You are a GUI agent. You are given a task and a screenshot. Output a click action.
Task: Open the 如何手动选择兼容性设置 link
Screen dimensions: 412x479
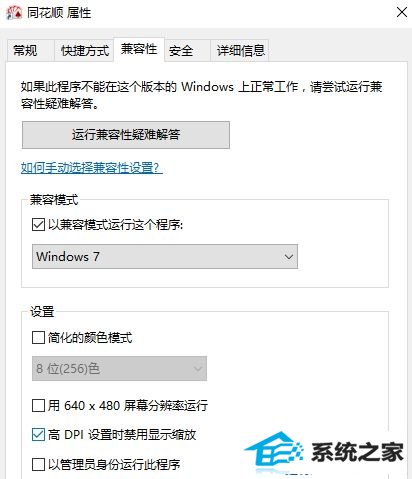(92, 167)
